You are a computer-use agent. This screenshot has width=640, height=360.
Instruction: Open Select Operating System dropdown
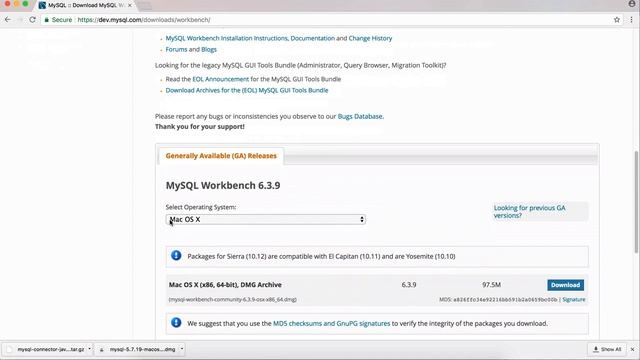coord(266,220)
